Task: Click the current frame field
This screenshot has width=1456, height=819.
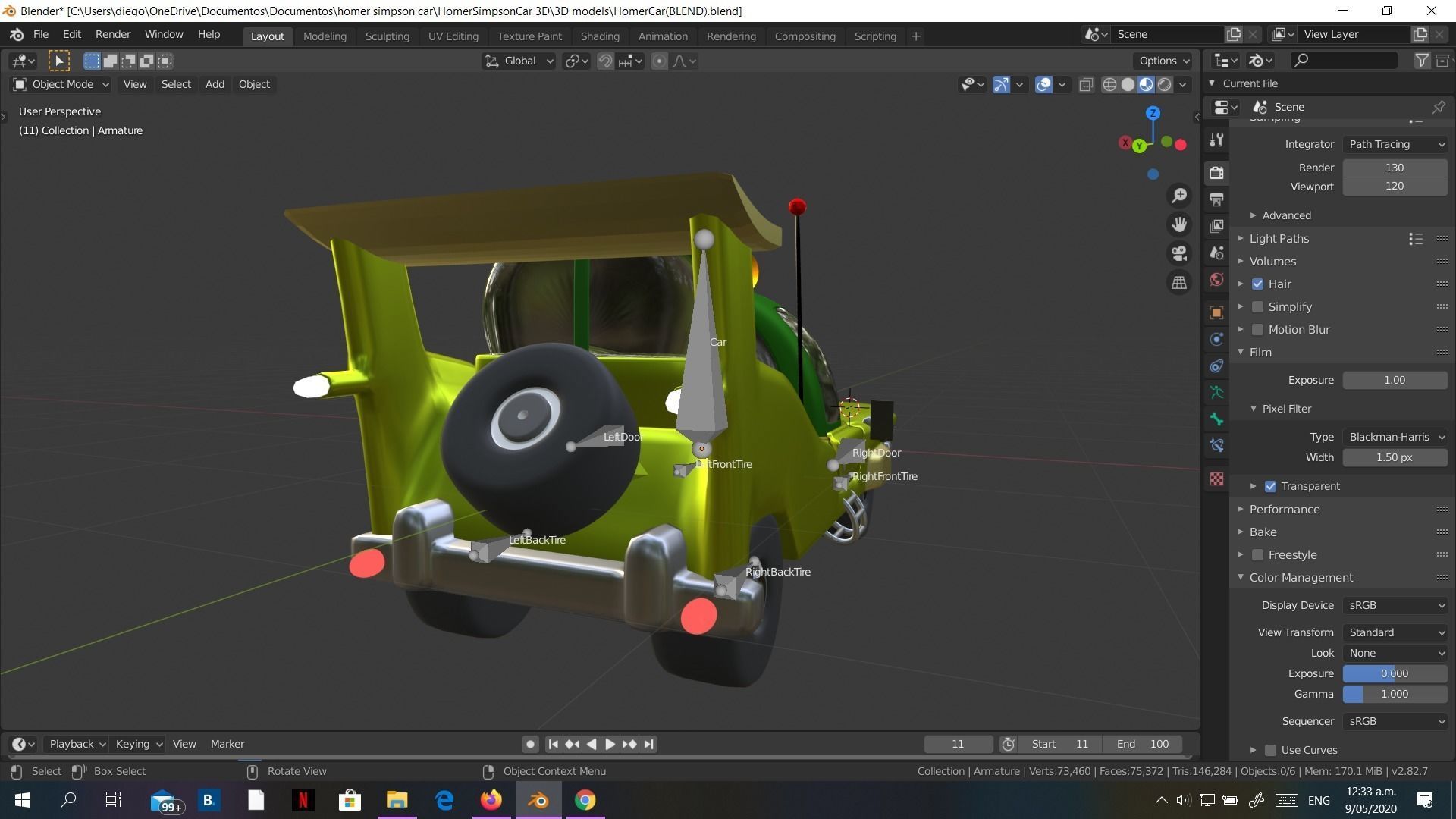Action: (x=958, y=744)
